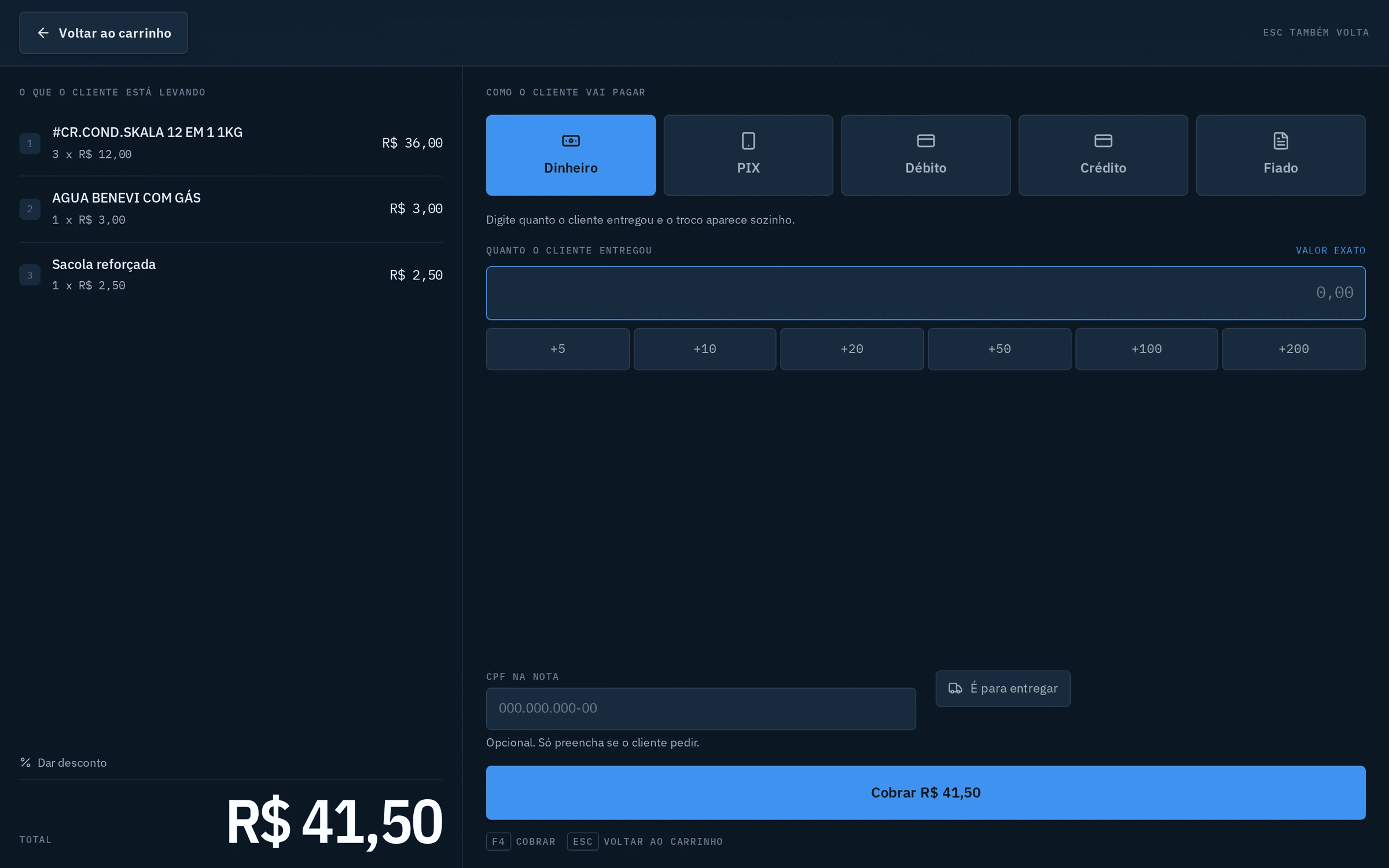Choose Débito payment method
Image resolution: width=1389 pixels, height=868 pixels.
tap(926, 155)
